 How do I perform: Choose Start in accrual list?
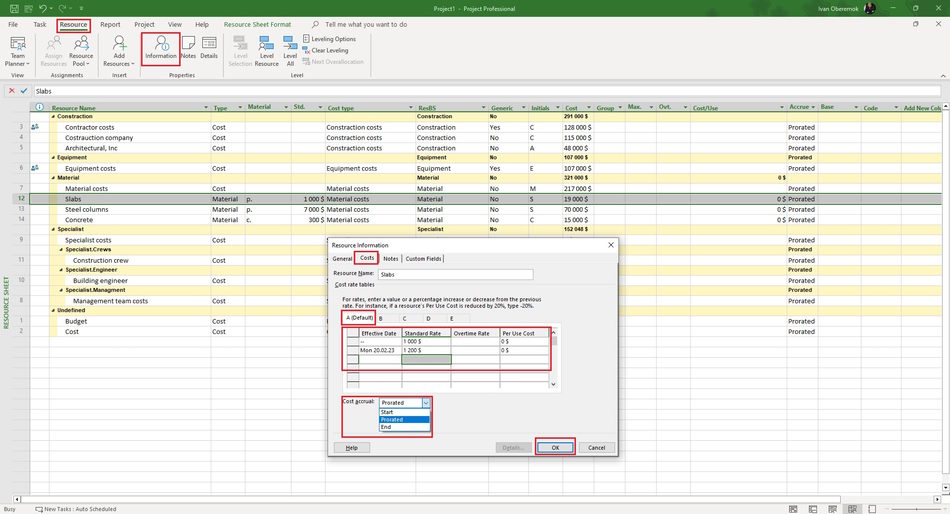404,412
